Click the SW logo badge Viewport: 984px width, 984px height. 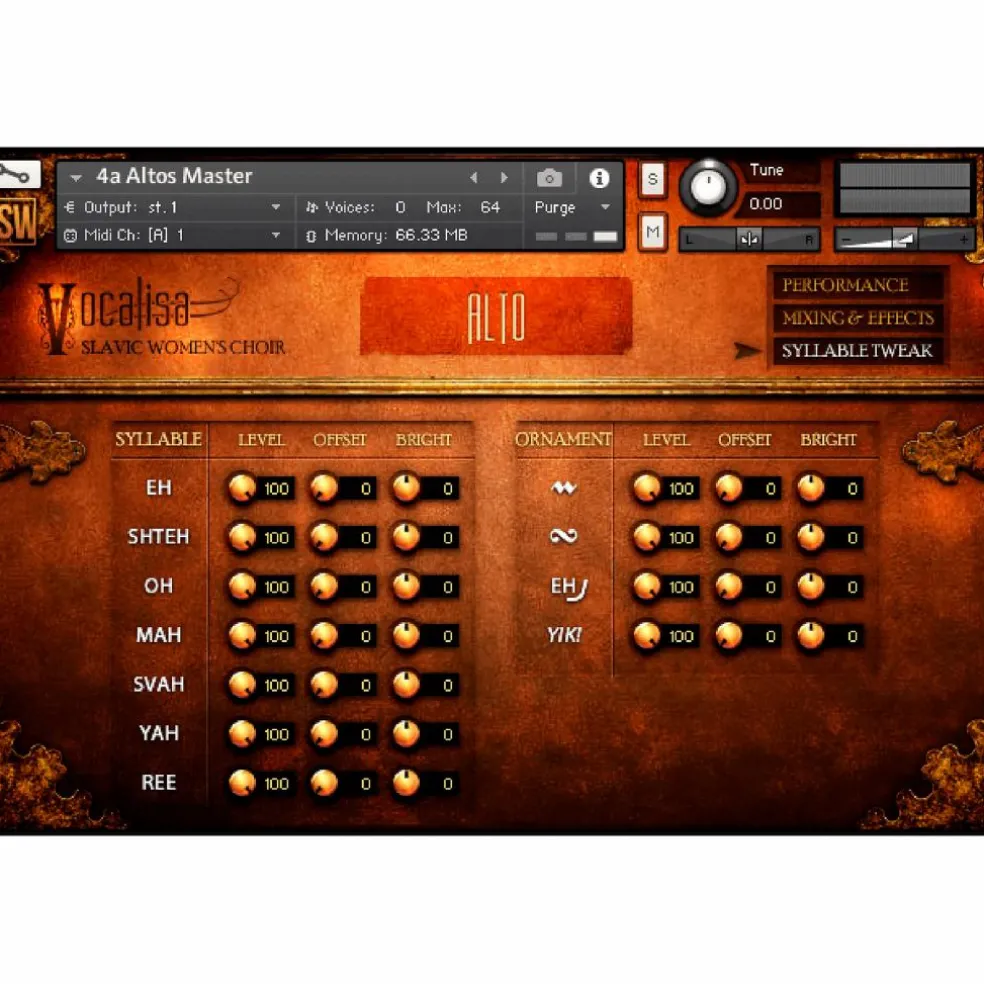coord(18,224)
